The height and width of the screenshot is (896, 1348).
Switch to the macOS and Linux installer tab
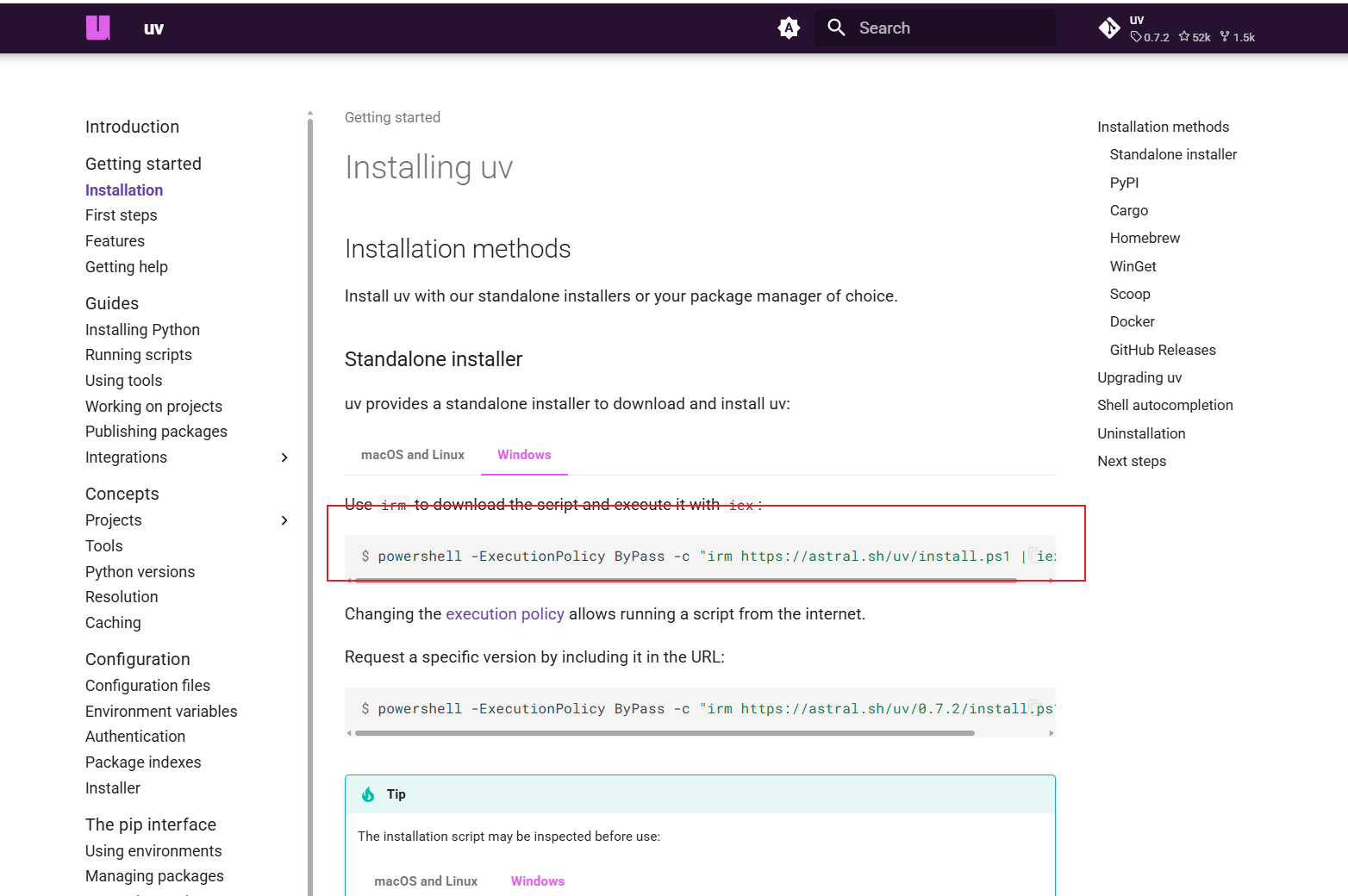tap(412, 455)
